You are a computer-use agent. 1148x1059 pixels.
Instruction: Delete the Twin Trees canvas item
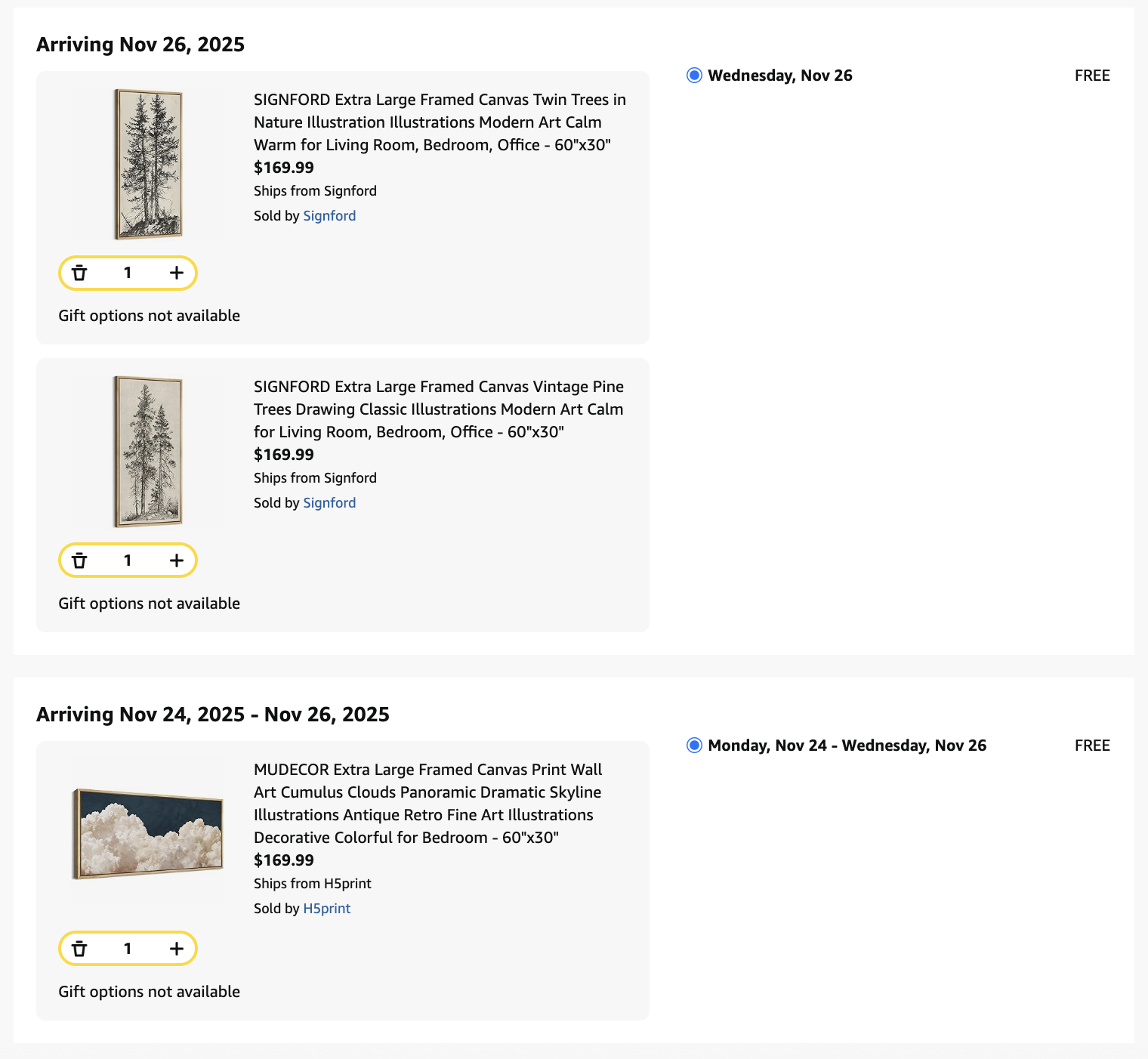79,273
